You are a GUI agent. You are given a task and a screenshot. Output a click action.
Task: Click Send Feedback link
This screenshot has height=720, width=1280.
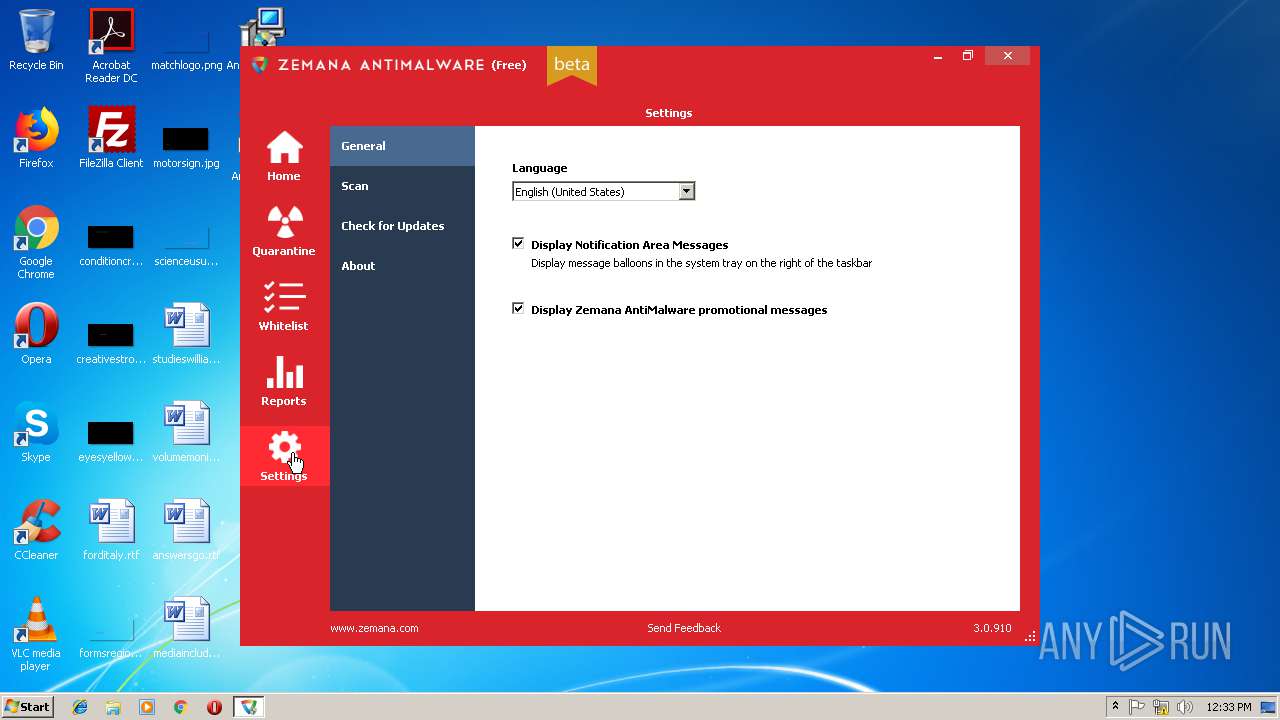click(684, 628)
